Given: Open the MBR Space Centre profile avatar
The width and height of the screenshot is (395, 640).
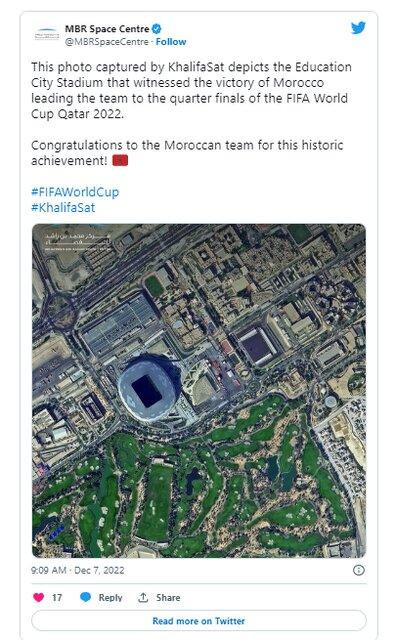Looking at the screenshot, I should tap(46, 35).
